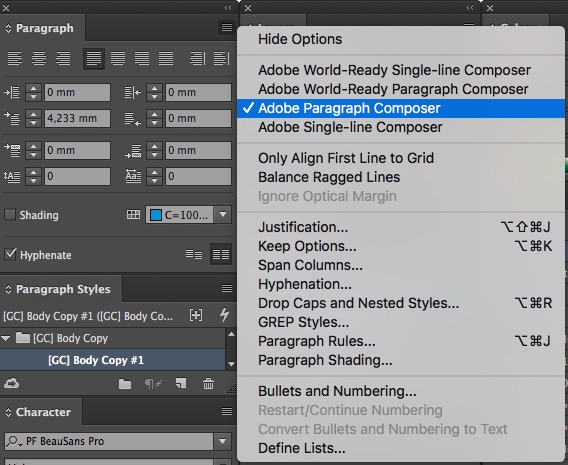568x465 pixels.
Task: Open the Character panel menu icon
Action: [x=227, y=411]
